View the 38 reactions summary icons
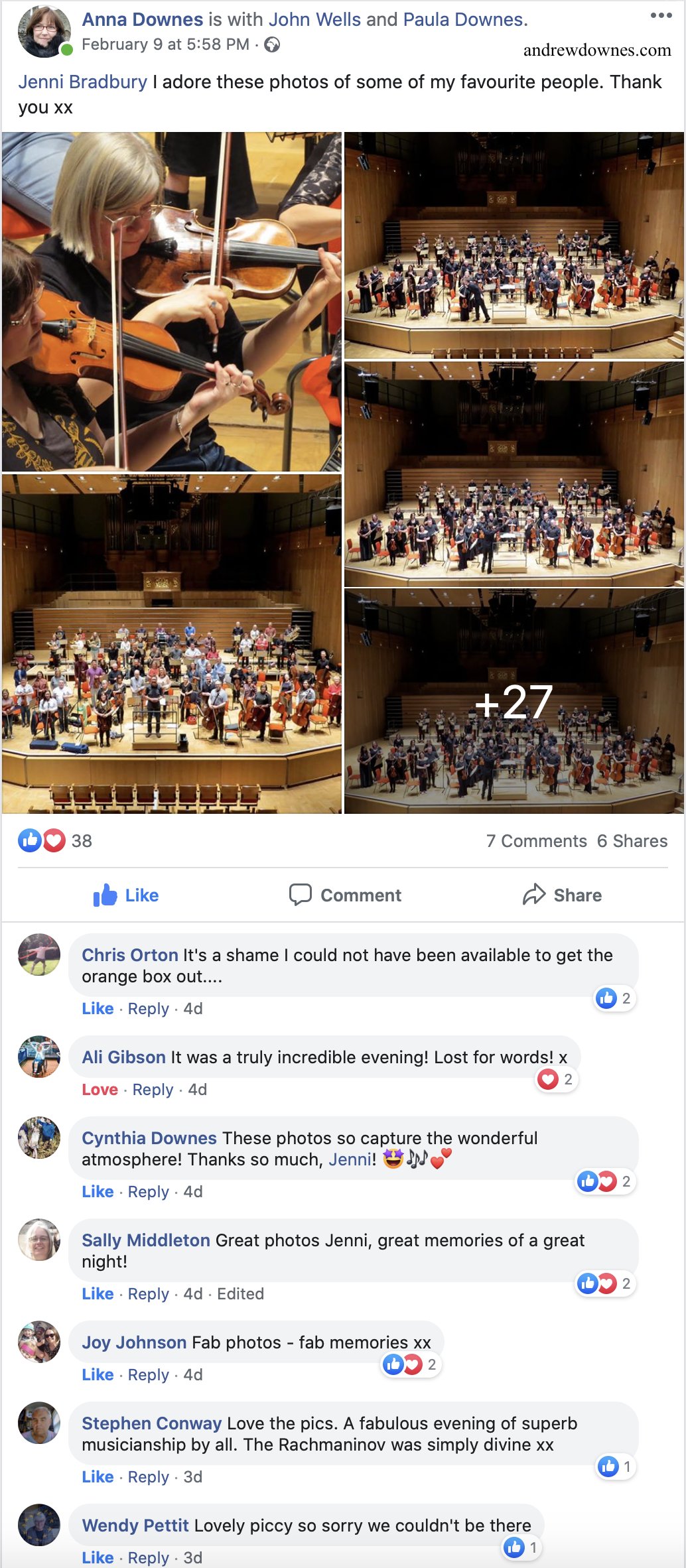This screenshot has height=1568, width=686. pos(42,841)
